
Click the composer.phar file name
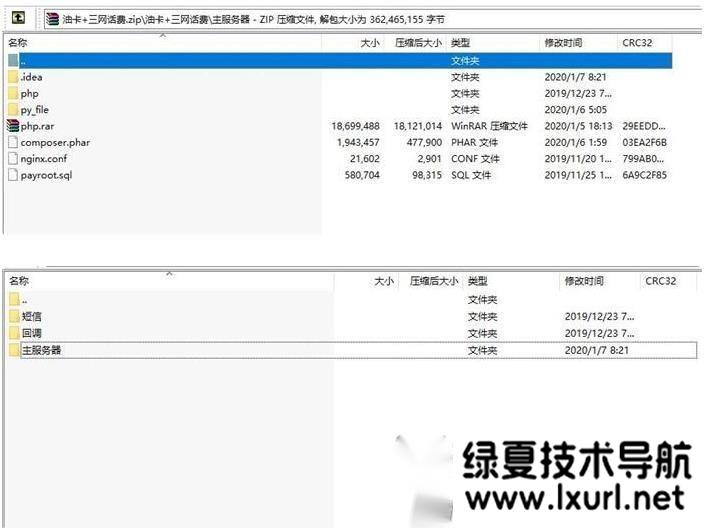click(x=55, y=142)
